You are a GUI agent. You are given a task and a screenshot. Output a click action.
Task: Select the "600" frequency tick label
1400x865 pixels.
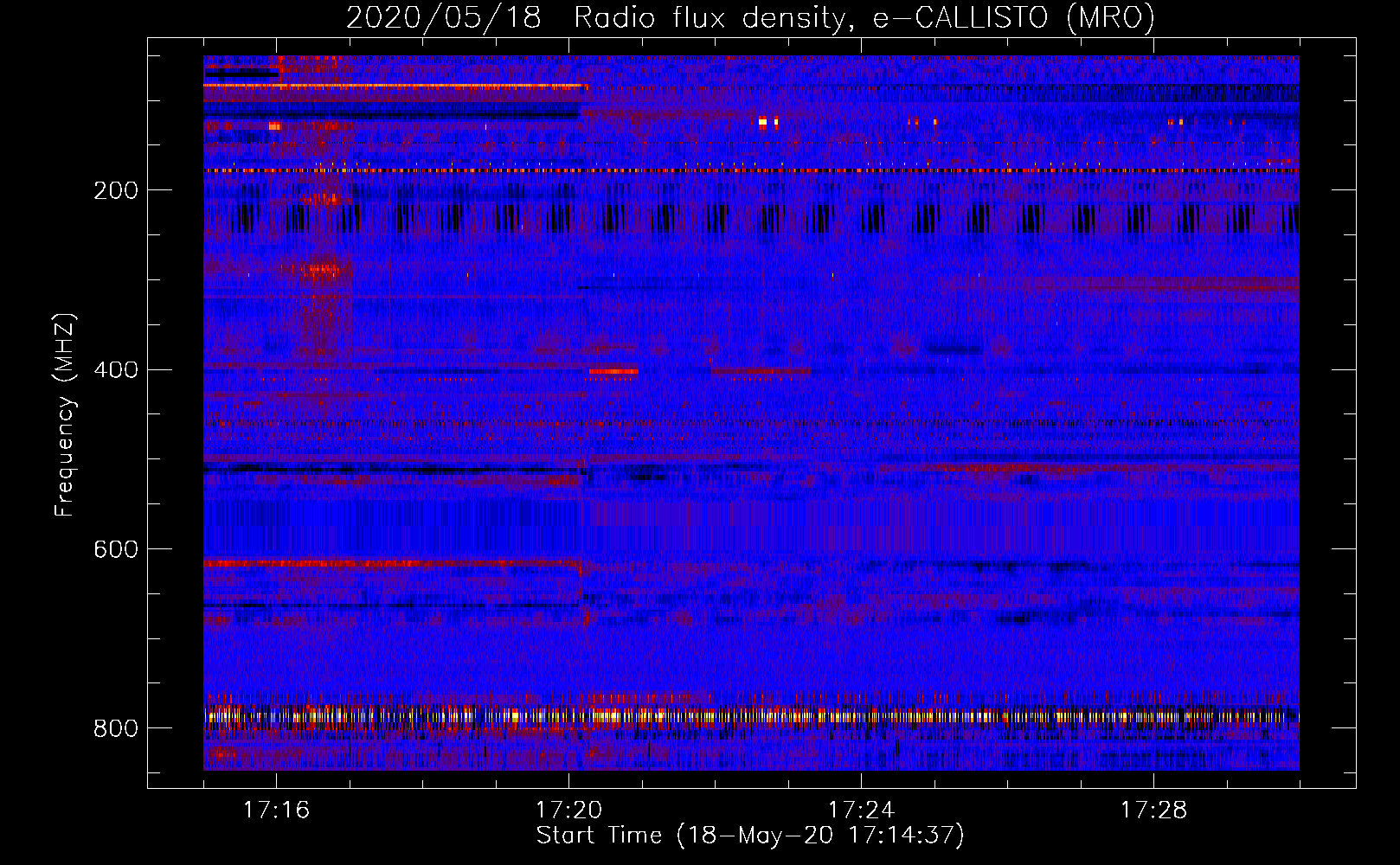[115, 550]
